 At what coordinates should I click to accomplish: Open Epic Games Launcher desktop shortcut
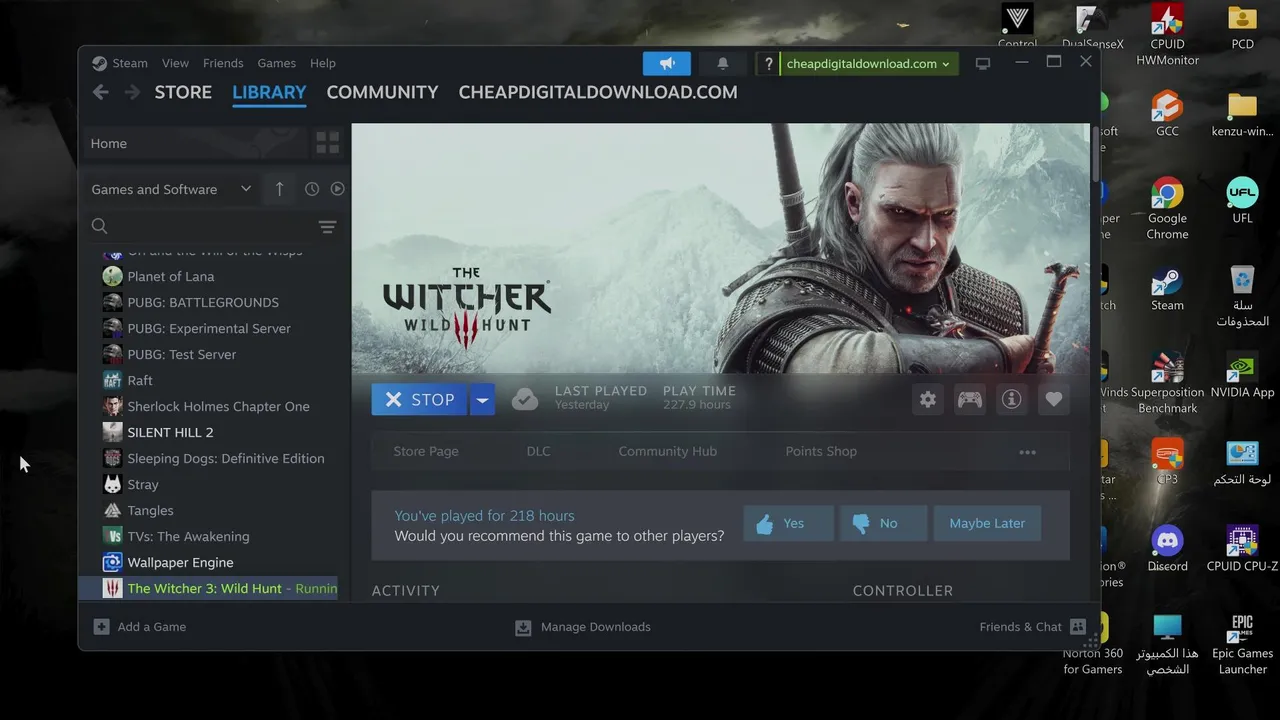tap(1242, 645)
